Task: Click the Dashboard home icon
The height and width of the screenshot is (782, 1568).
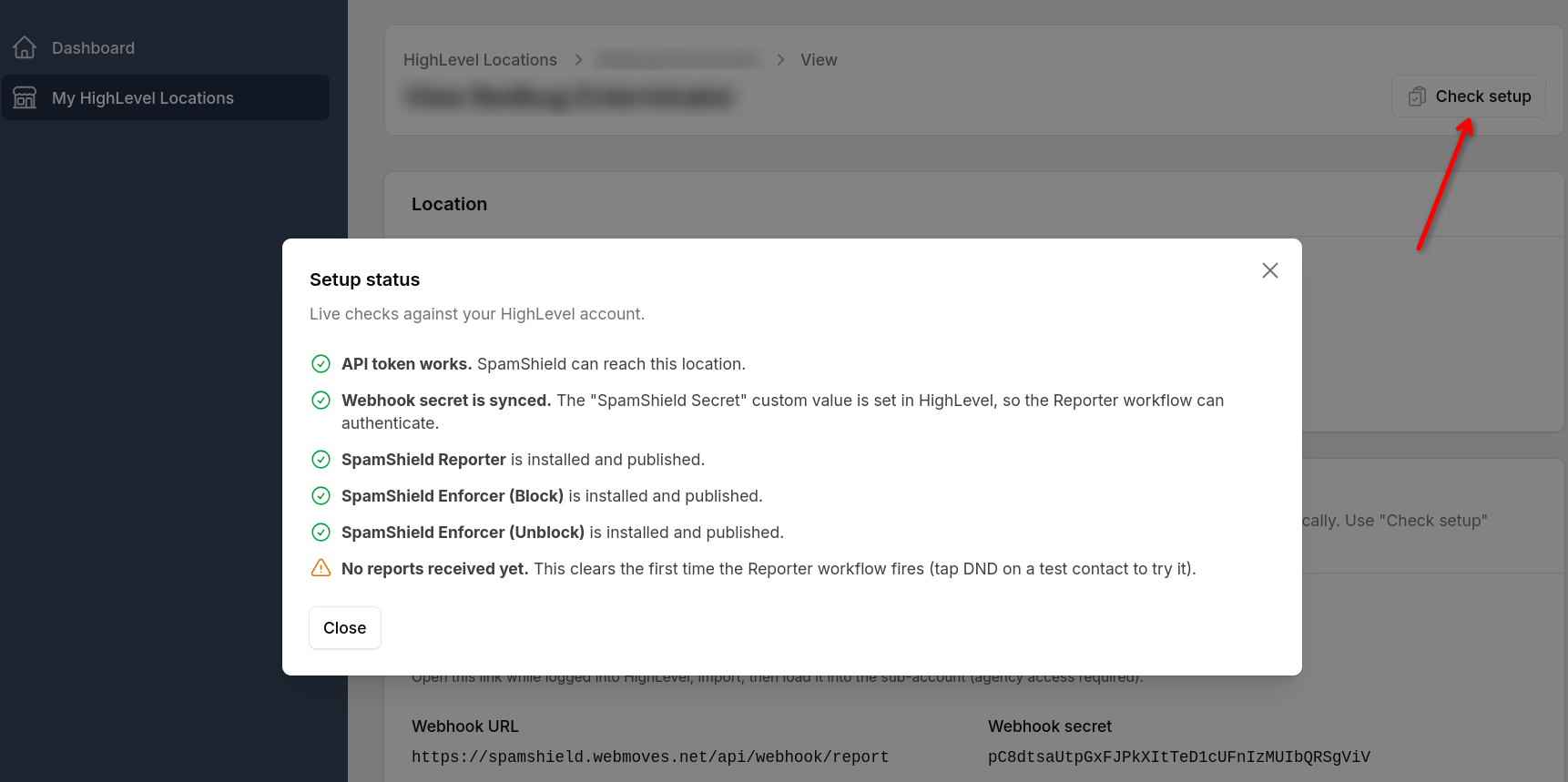Action: pyautogui.click(x=25, y=47)
